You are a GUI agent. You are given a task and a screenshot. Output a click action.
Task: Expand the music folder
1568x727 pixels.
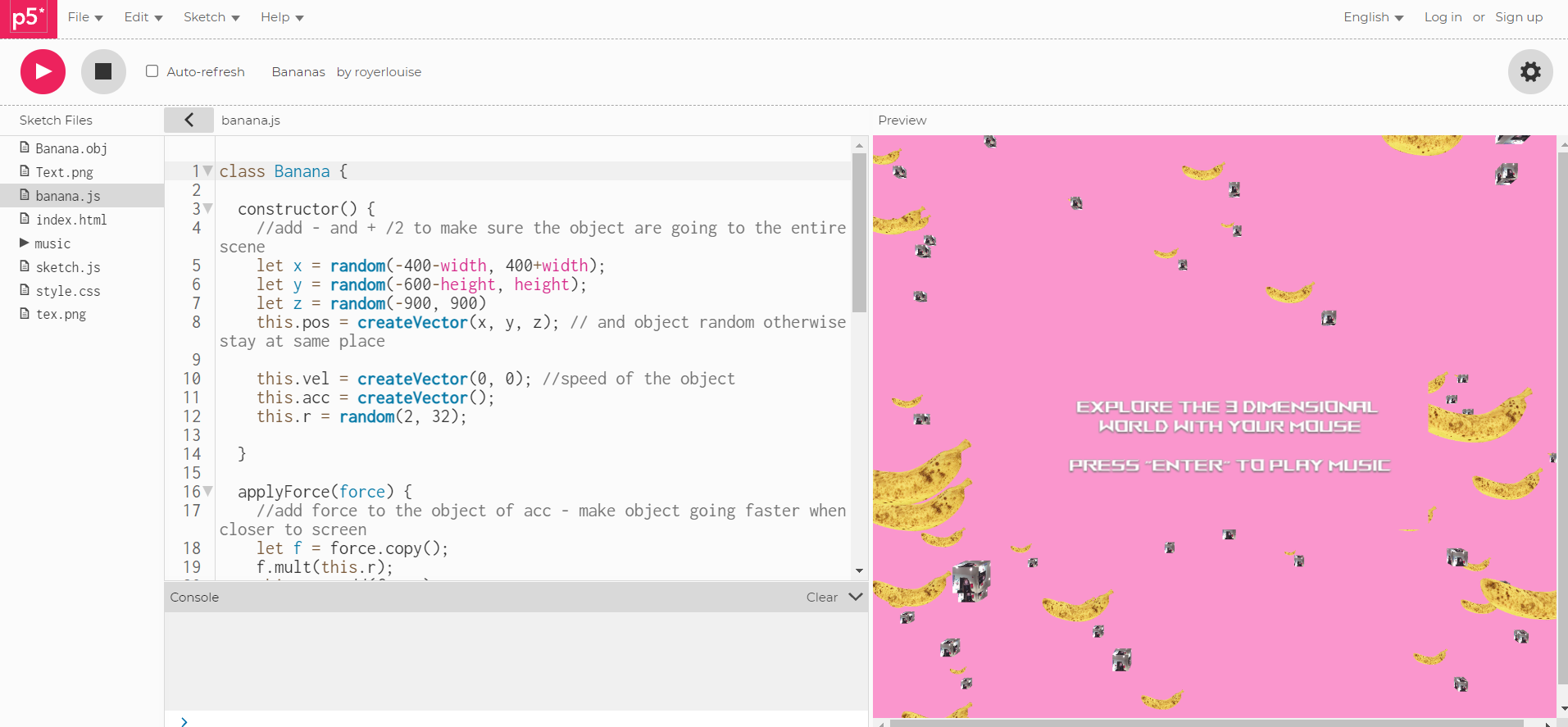pos(24,243)
